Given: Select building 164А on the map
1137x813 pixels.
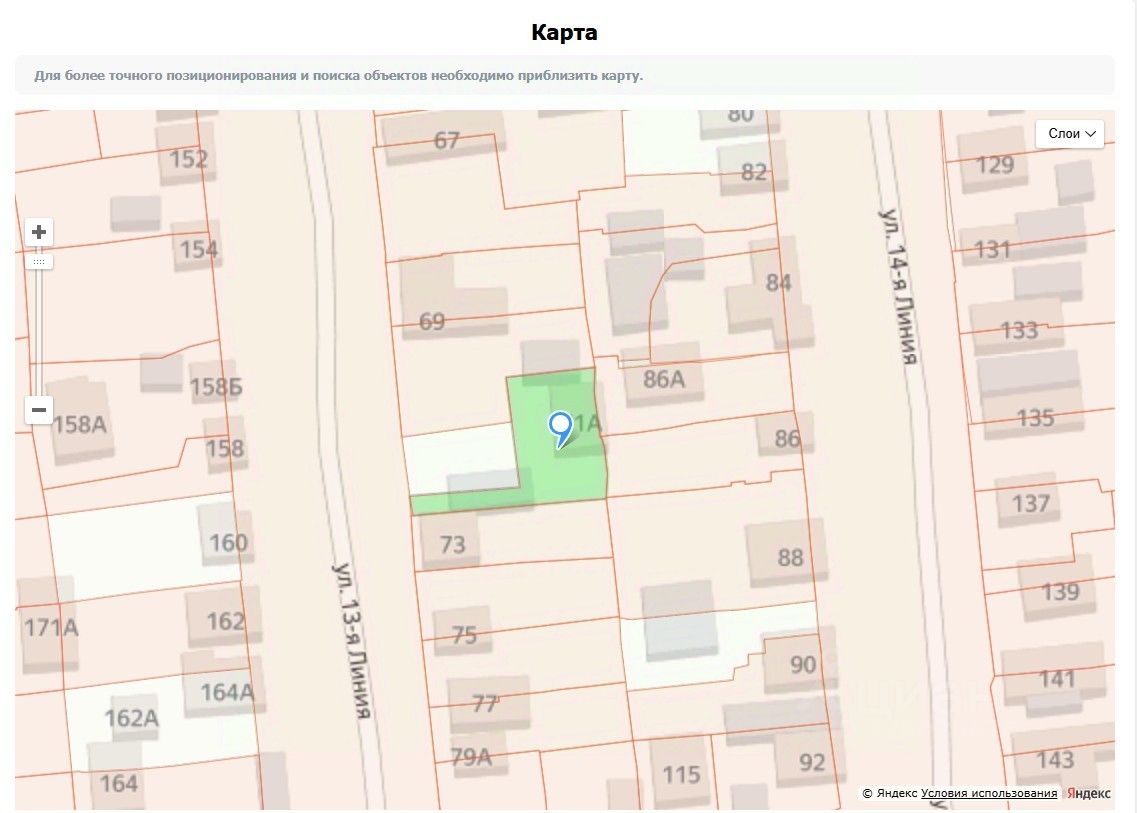Looking at the screenshot, I should 226,691.
